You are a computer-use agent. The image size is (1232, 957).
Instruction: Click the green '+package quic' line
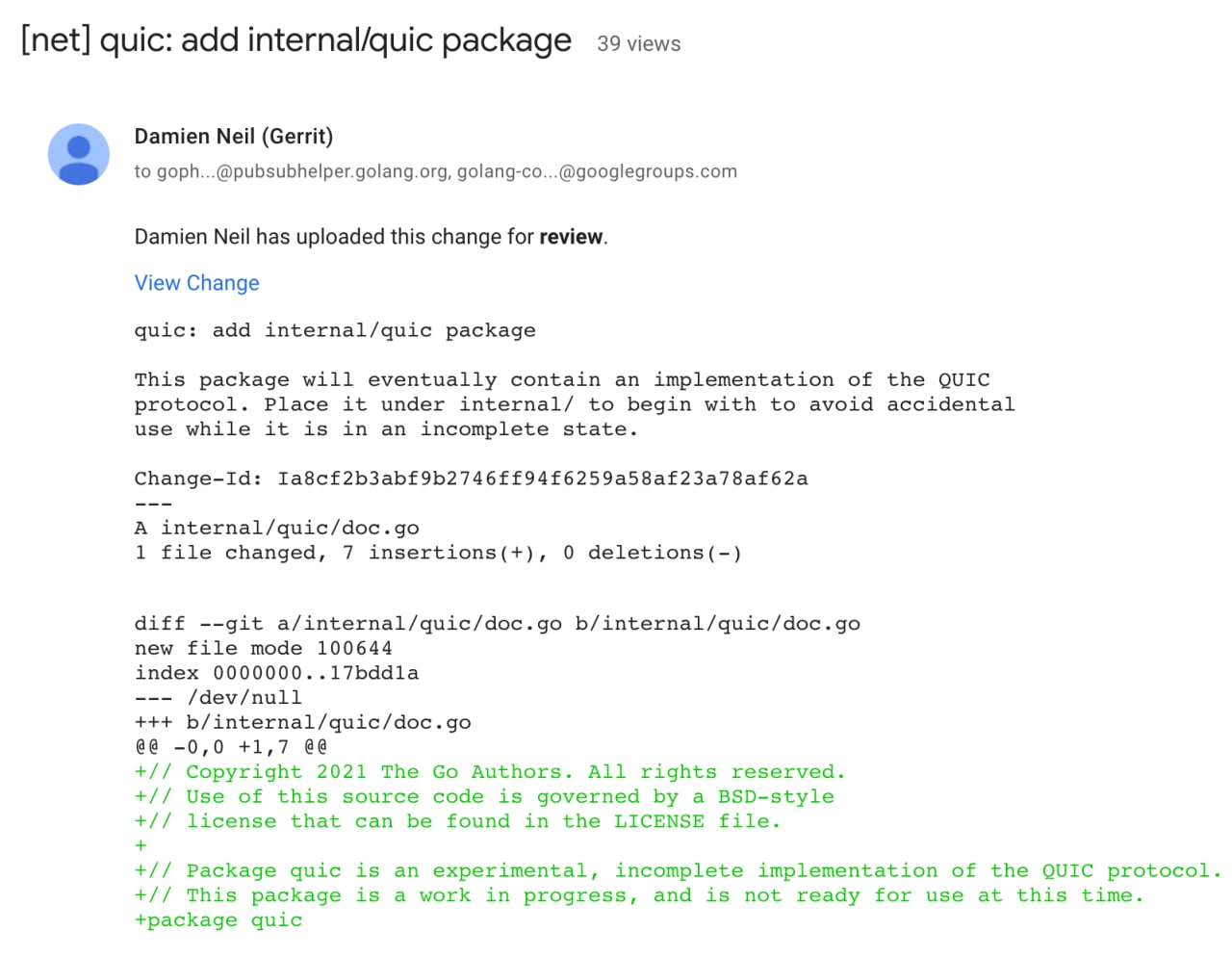[218, 920]
